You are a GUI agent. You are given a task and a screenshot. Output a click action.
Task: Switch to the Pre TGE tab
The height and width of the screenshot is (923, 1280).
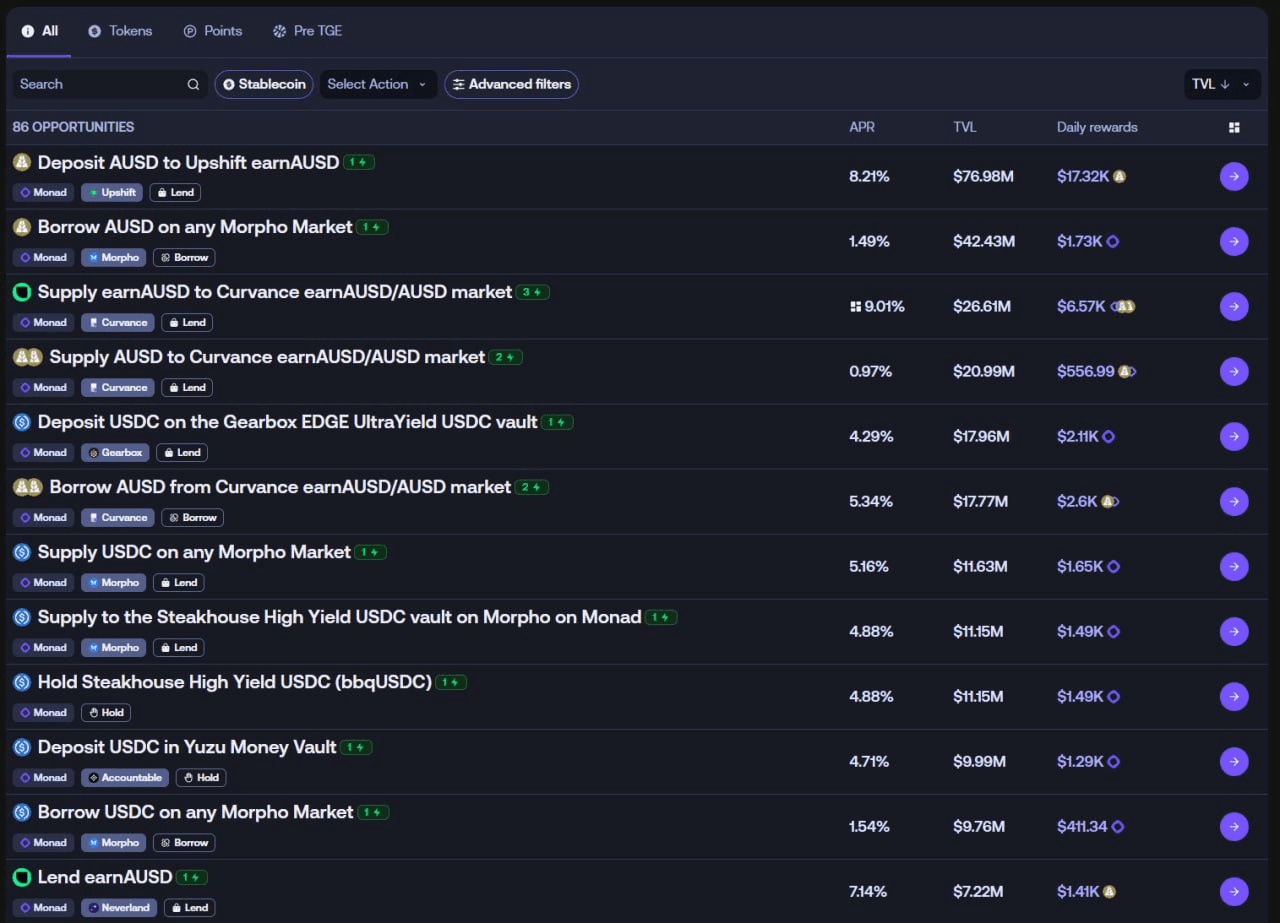pyautogui.click(x=307, y=31)
